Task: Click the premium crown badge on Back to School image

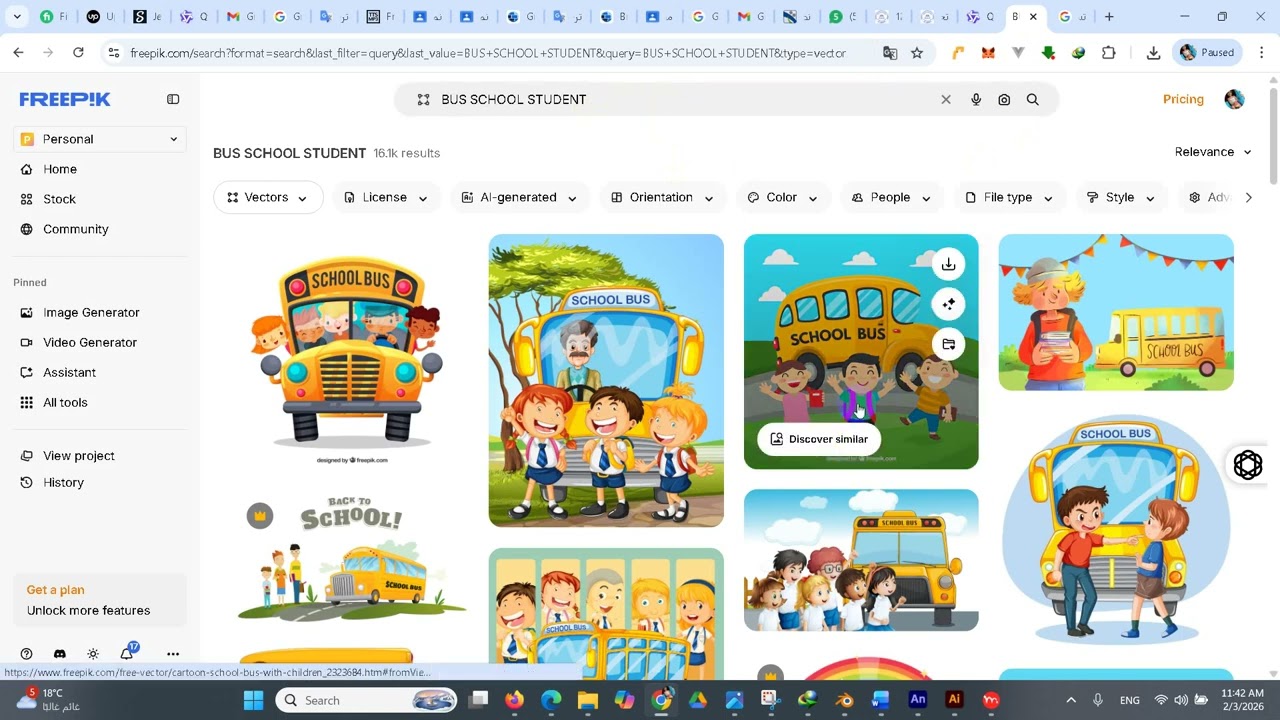Action: pos(260,516)
